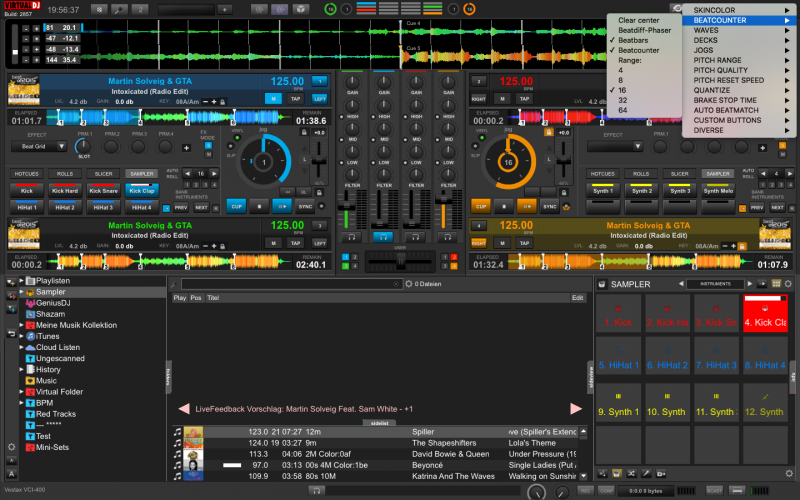The image size is (800, 500).
Task: Click the 3D cube icon in top toolbar
Action: (301, 9)
